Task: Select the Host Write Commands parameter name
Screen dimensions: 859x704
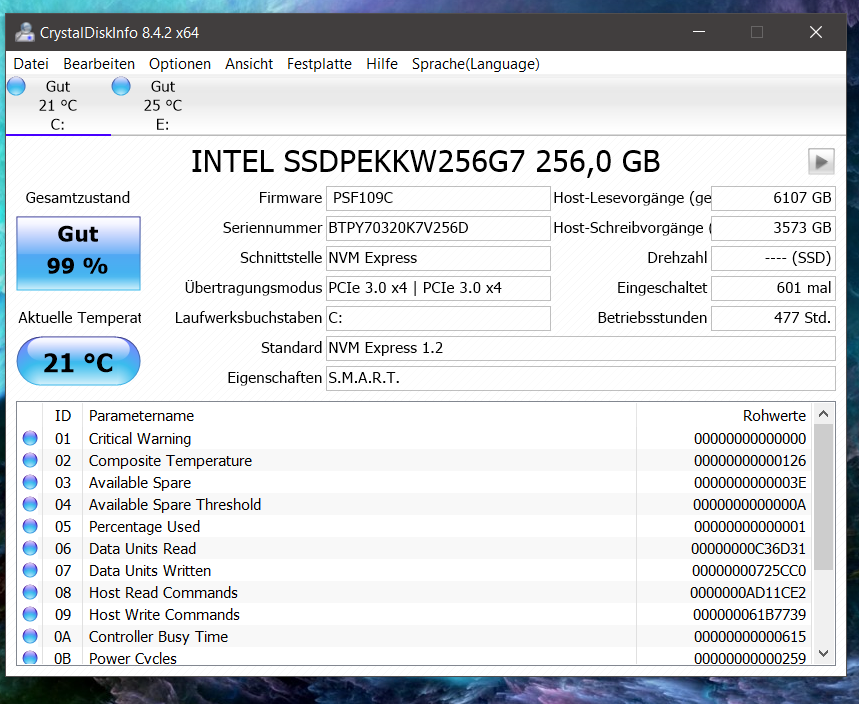Action: coord(164,615)
